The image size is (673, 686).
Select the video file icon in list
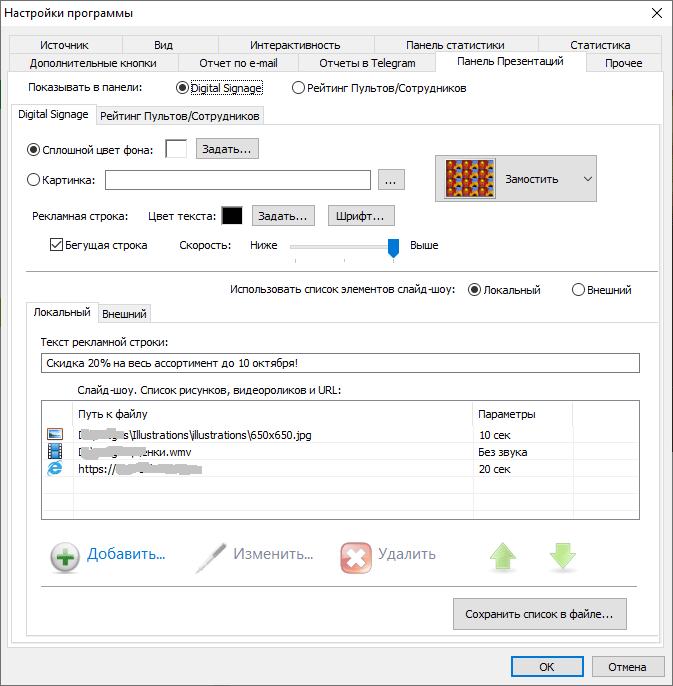(x=55, y=452)
